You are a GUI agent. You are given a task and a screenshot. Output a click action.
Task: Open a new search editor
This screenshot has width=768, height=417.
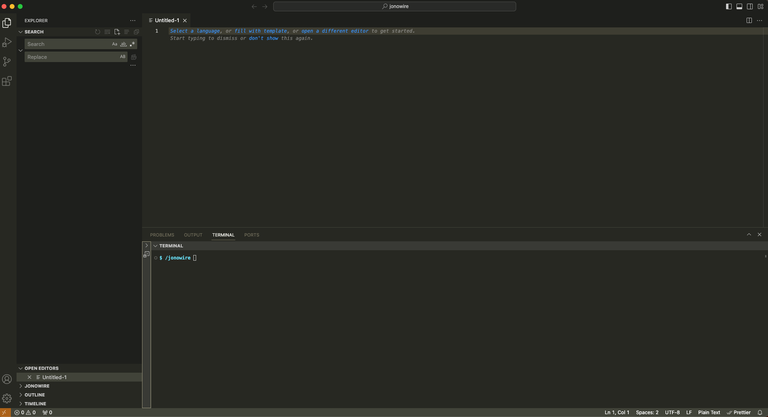117,32
